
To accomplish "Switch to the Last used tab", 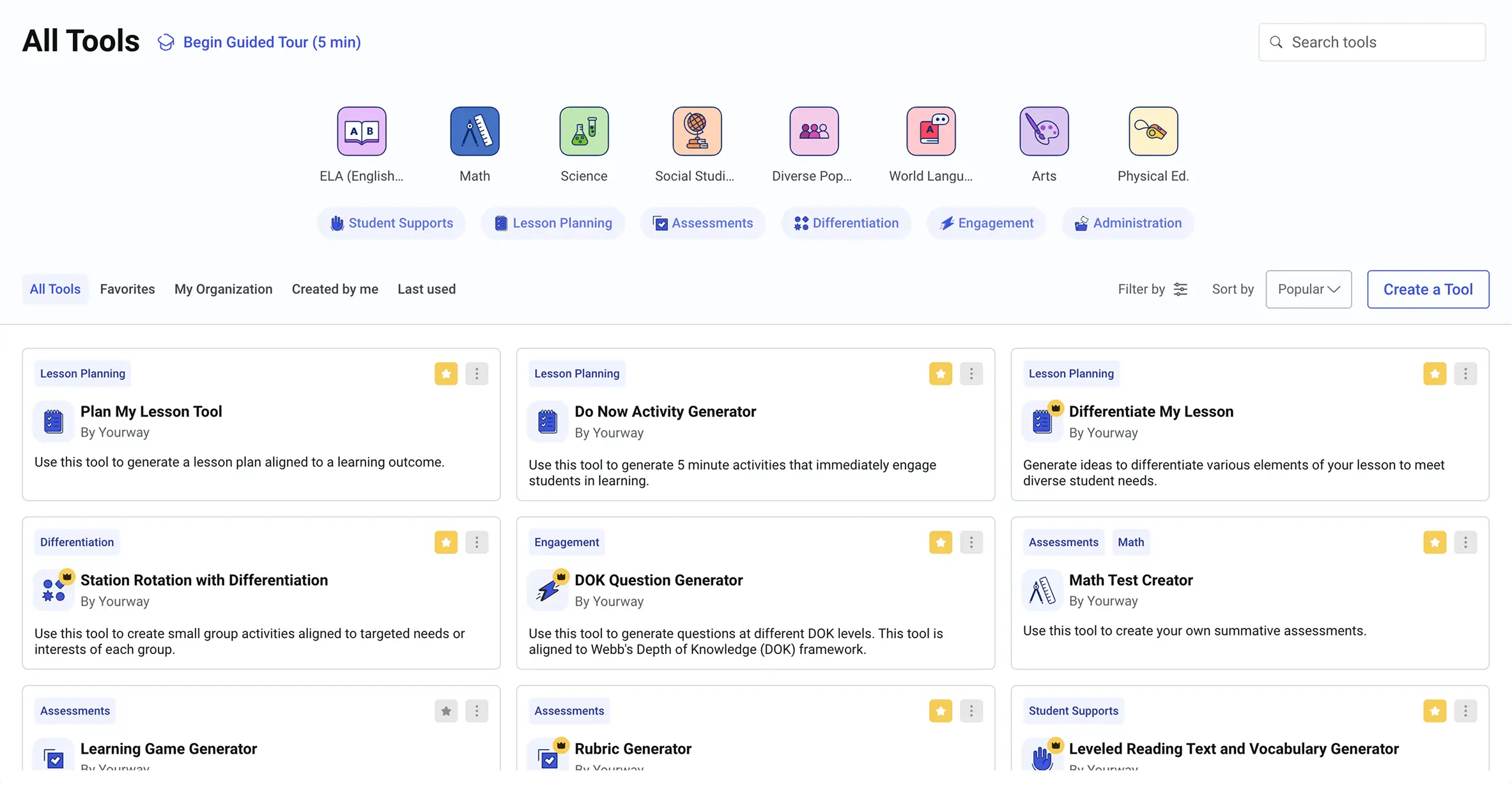I will pyautogui.click(x=426, y=289).
